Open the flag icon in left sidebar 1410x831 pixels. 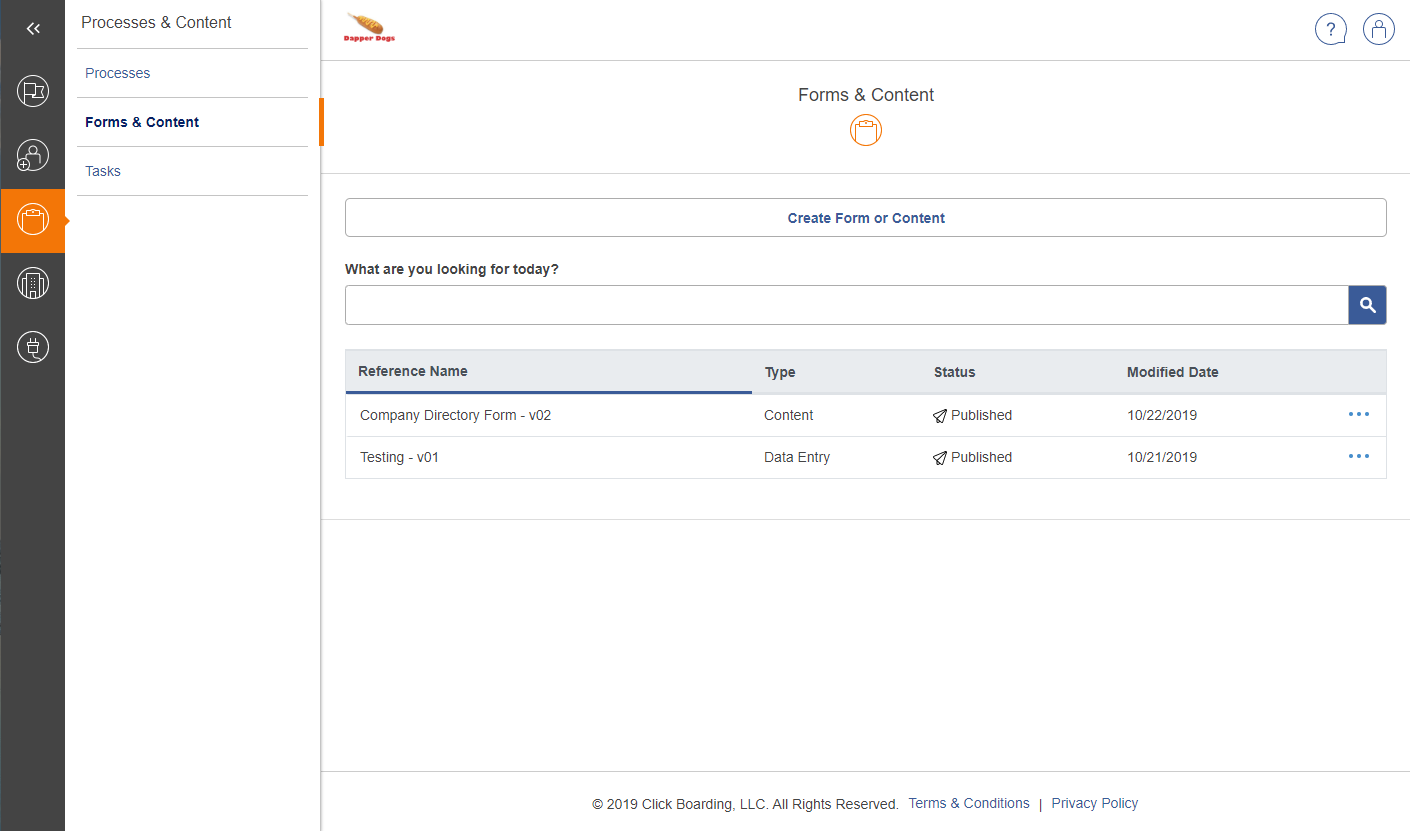(x=33, y=92)
